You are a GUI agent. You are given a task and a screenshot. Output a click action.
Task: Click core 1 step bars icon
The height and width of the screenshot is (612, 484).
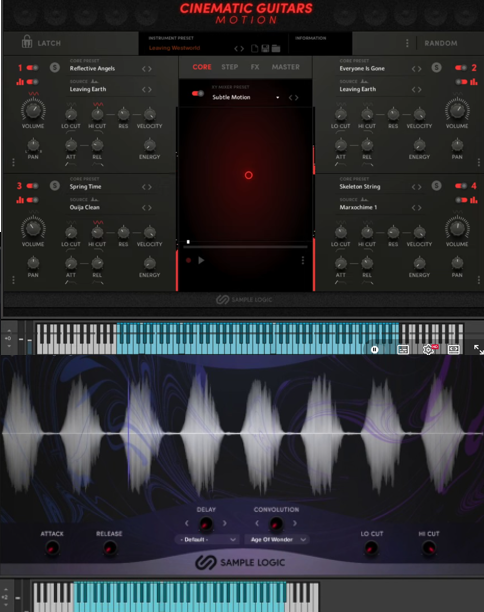(20, 82)
